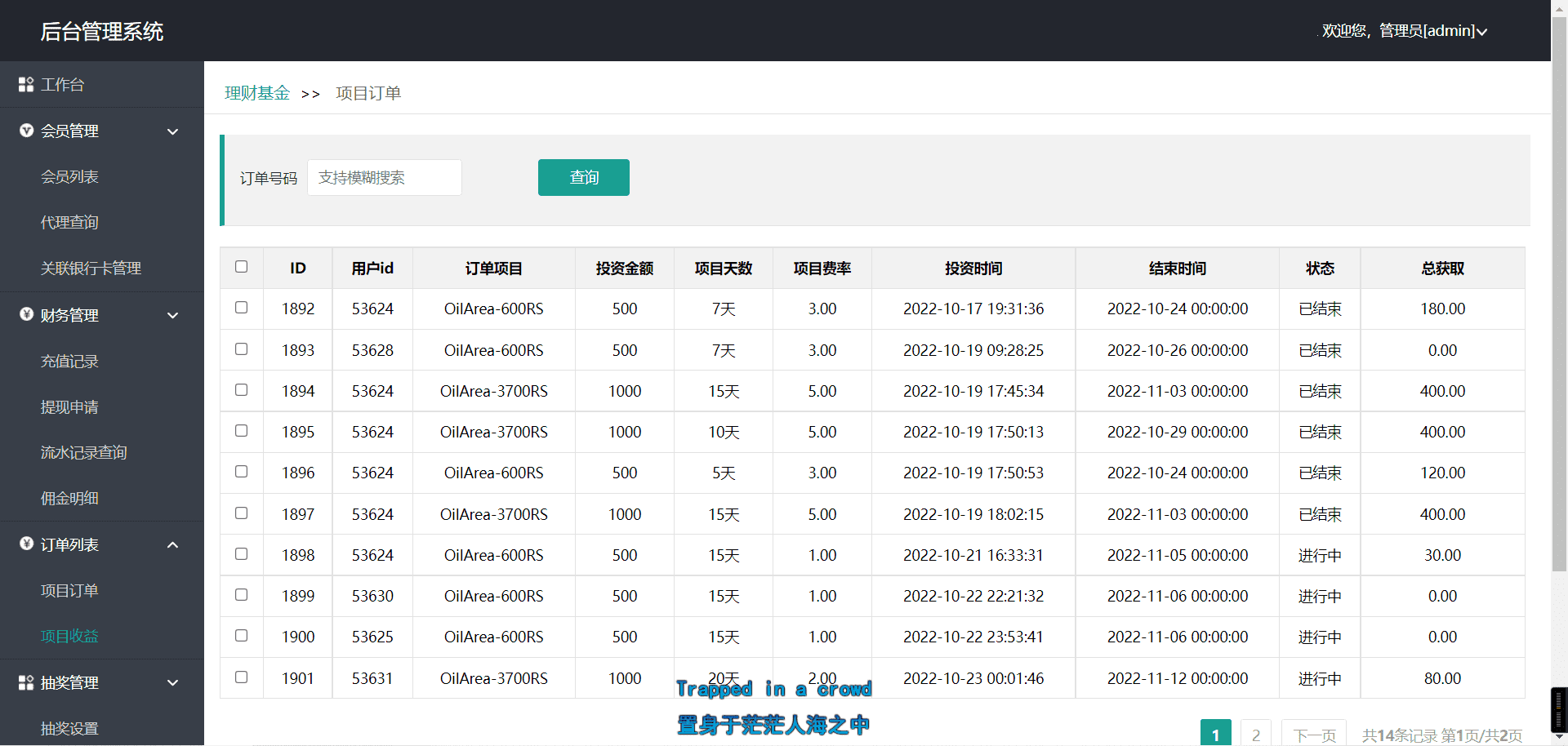Viewport: 1568px width, 746px height.
Task: Open 会员列表 from the sidebar
Action: 69,176
